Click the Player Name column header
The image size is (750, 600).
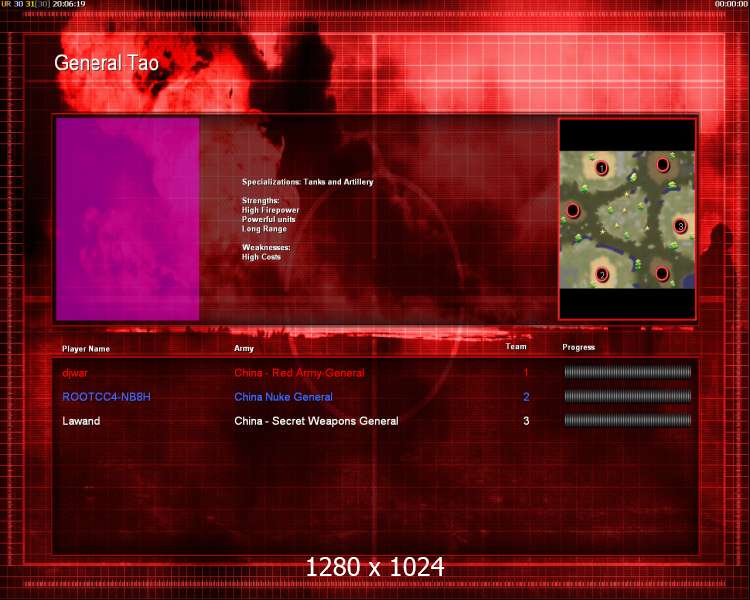(x=86, y=349)
